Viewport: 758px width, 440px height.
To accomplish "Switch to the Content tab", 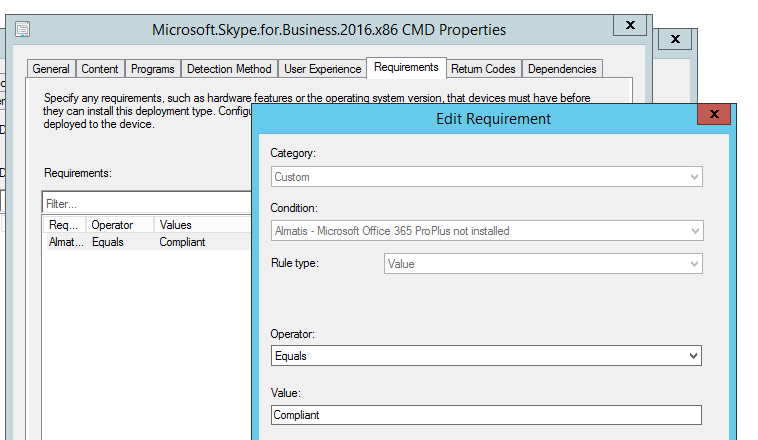I will click(100, 69).
